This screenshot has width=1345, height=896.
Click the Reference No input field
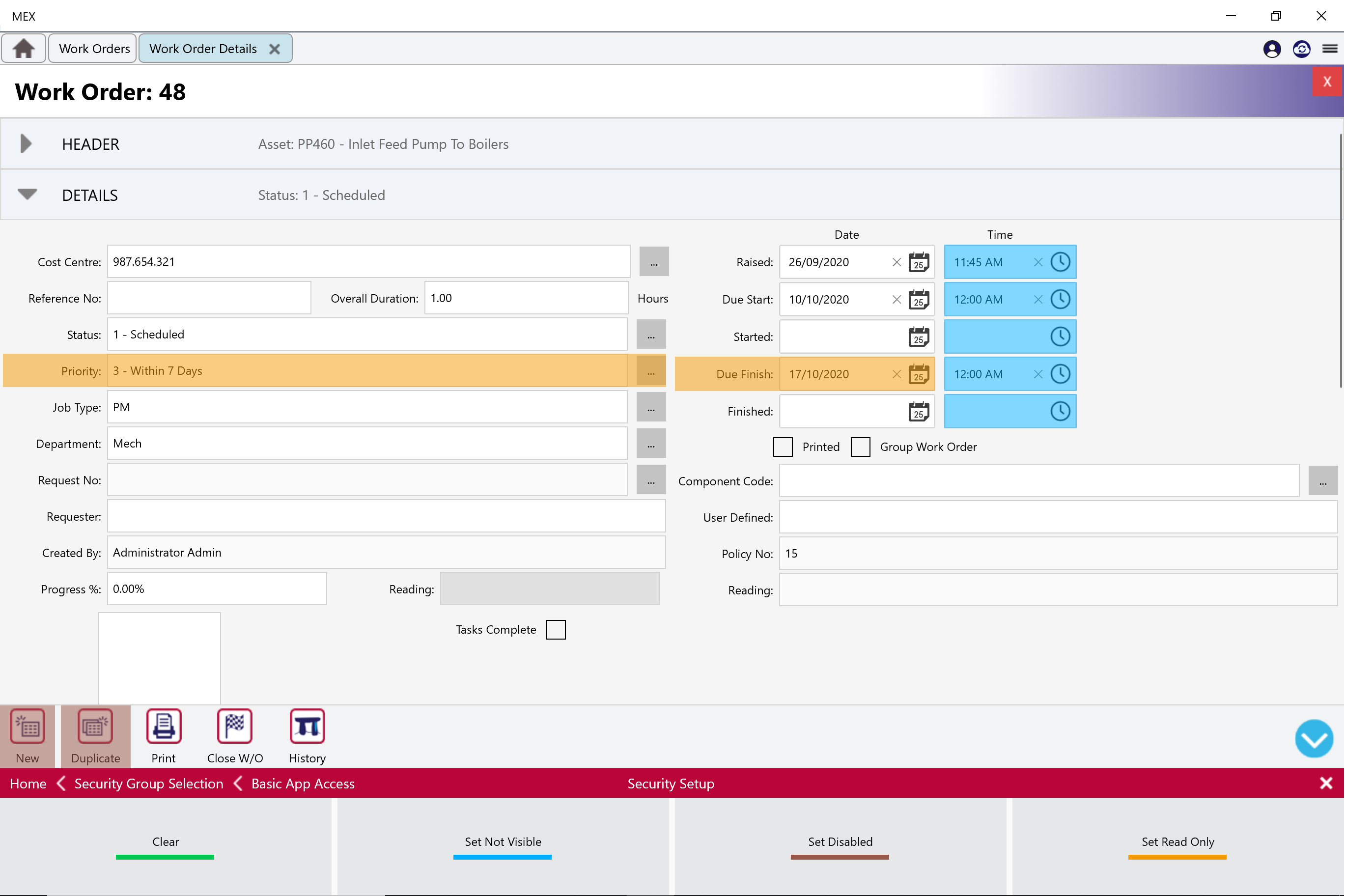209,298
